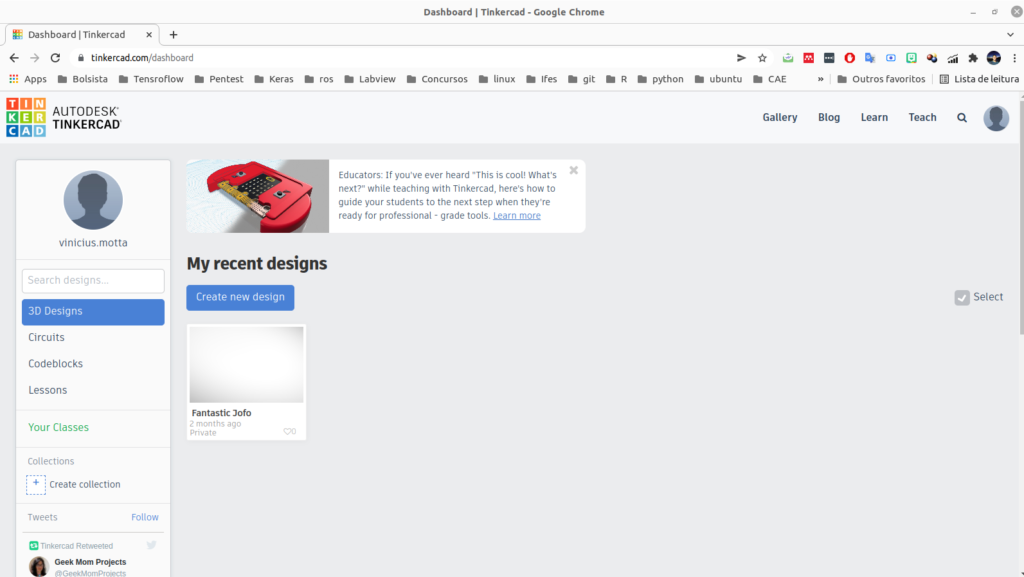Click the Chrome profile avatar in the toolbar
This screenshot has width=1024, height=577.
point(994,57)
